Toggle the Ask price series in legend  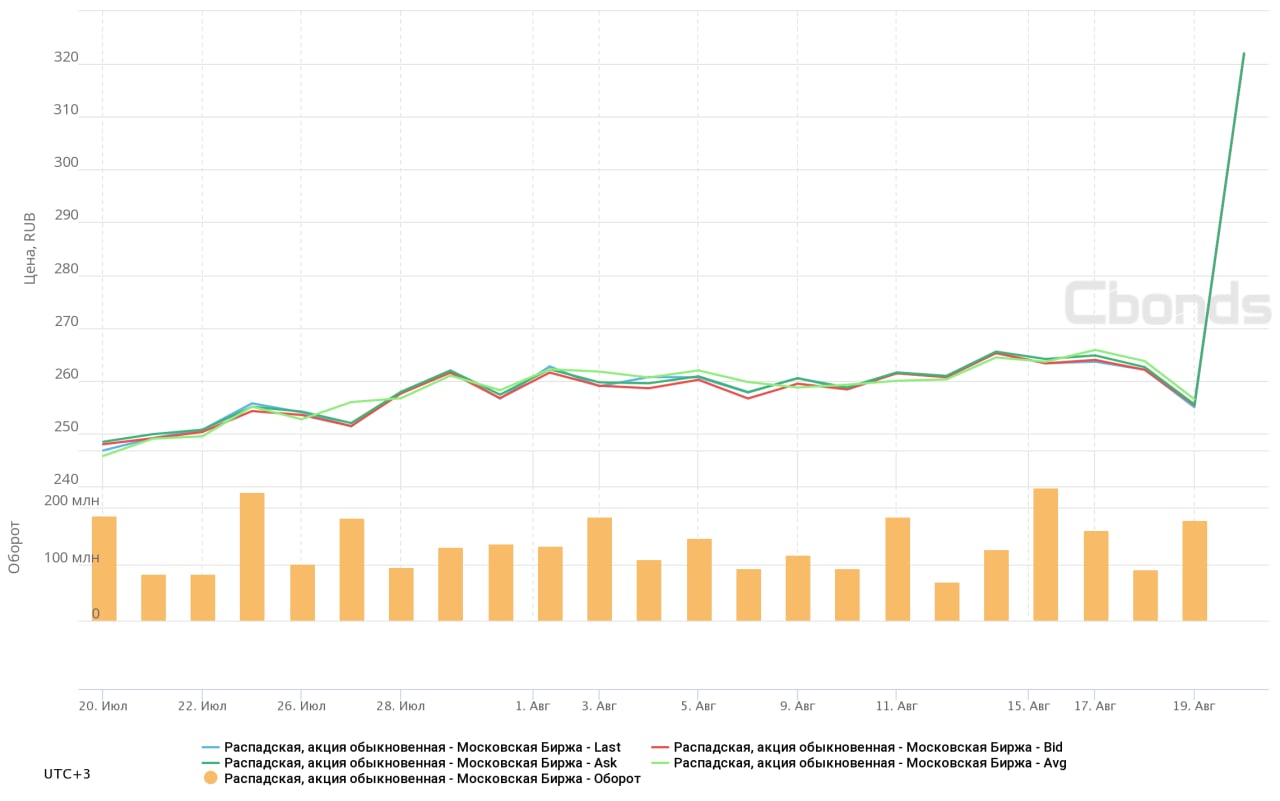[x=410, y=763]
